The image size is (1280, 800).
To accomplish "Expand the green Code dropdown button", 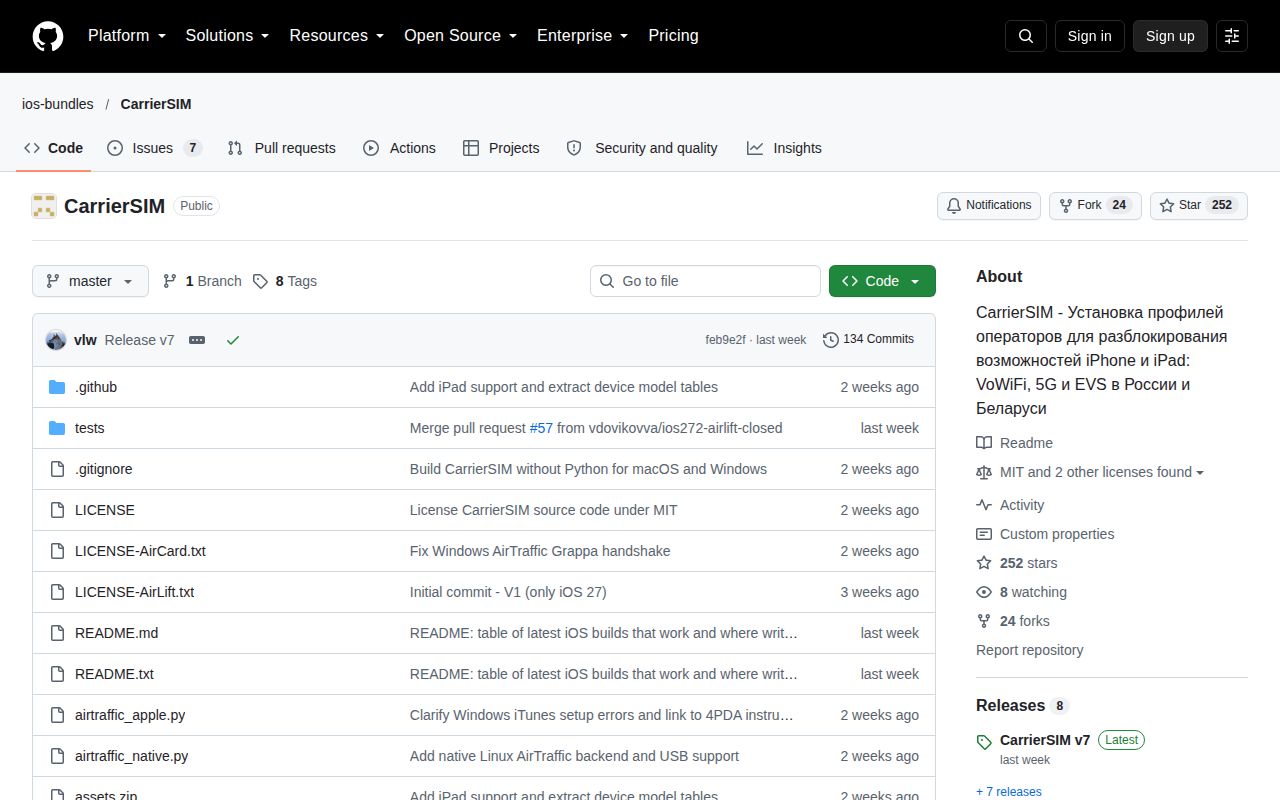I will (x=882, y=281).
